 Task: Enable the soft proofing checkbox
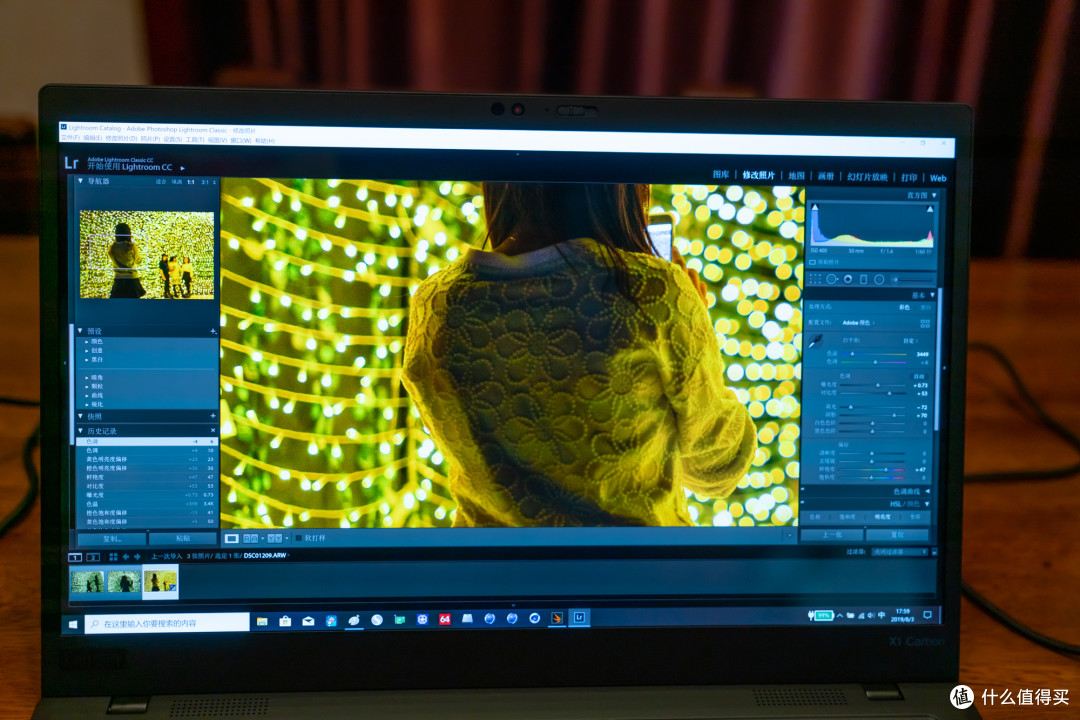point(299,538)
